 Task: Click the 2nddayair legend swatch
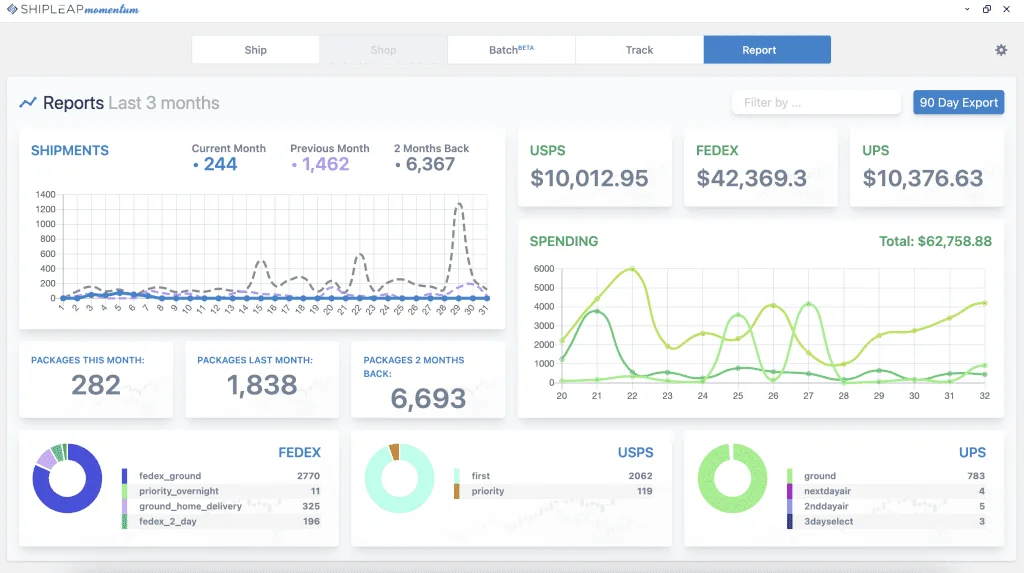(790, 506)
